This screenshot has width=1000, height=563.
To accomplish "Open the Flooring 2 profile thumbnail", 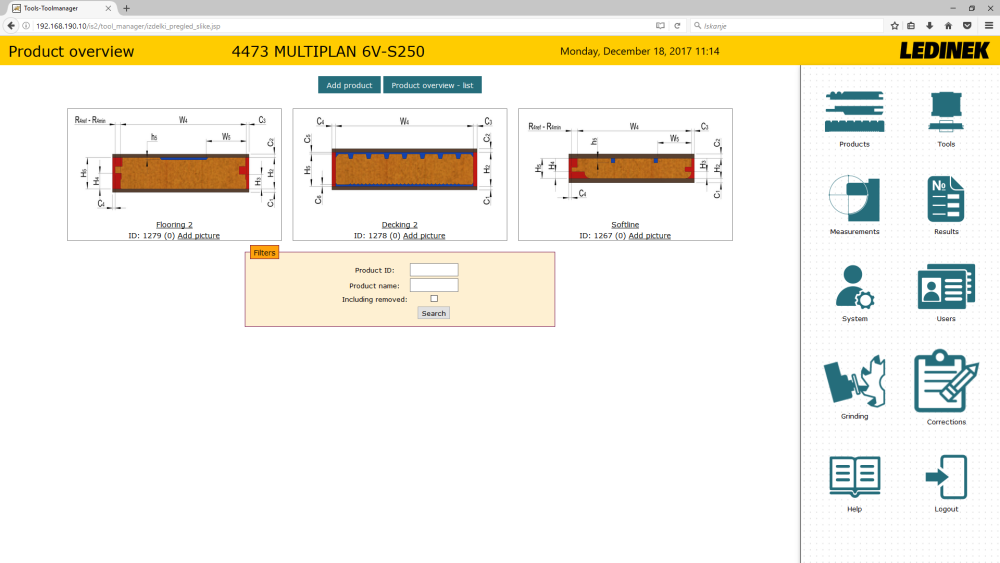I will click(x=174, y=164).
